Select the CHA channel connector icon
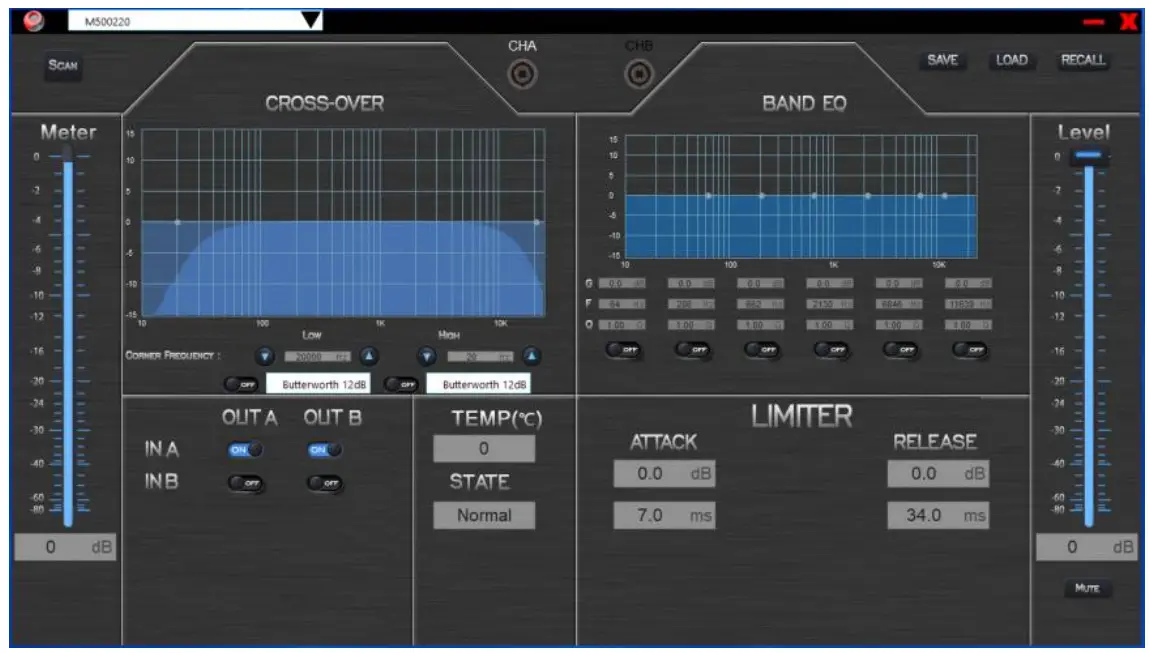1149x653 pixels. pos(522,74)
